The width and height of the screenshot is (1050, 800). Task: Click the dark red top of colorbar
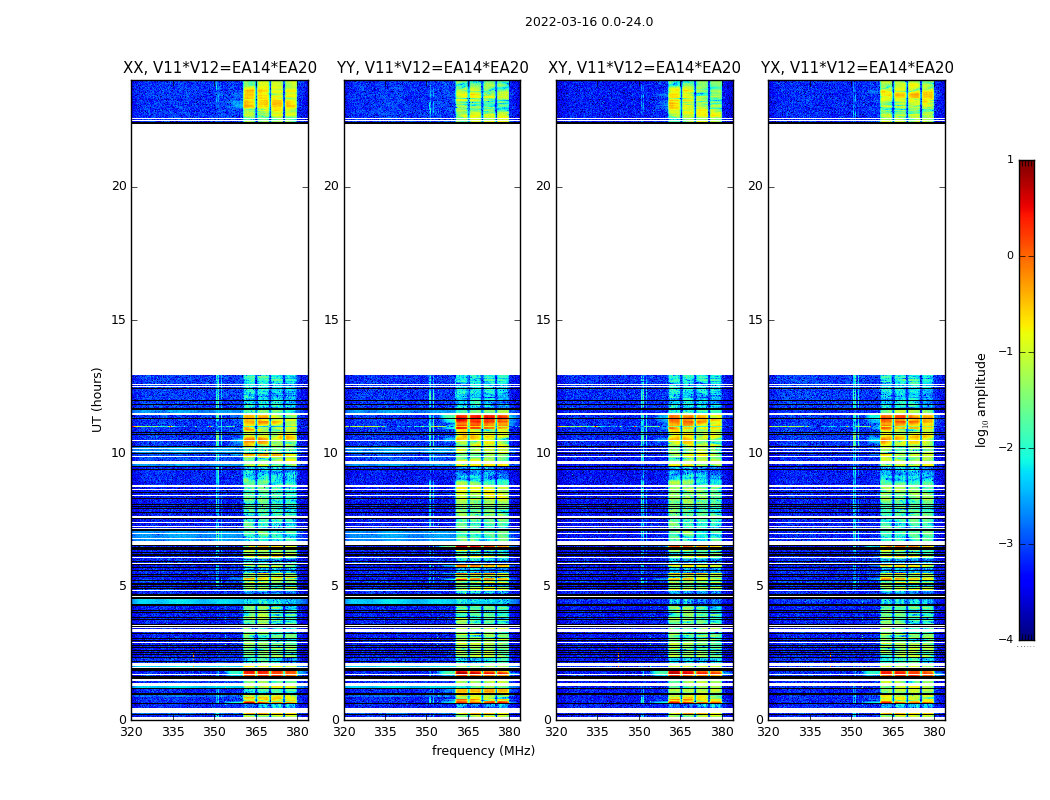pos(1027,165)
